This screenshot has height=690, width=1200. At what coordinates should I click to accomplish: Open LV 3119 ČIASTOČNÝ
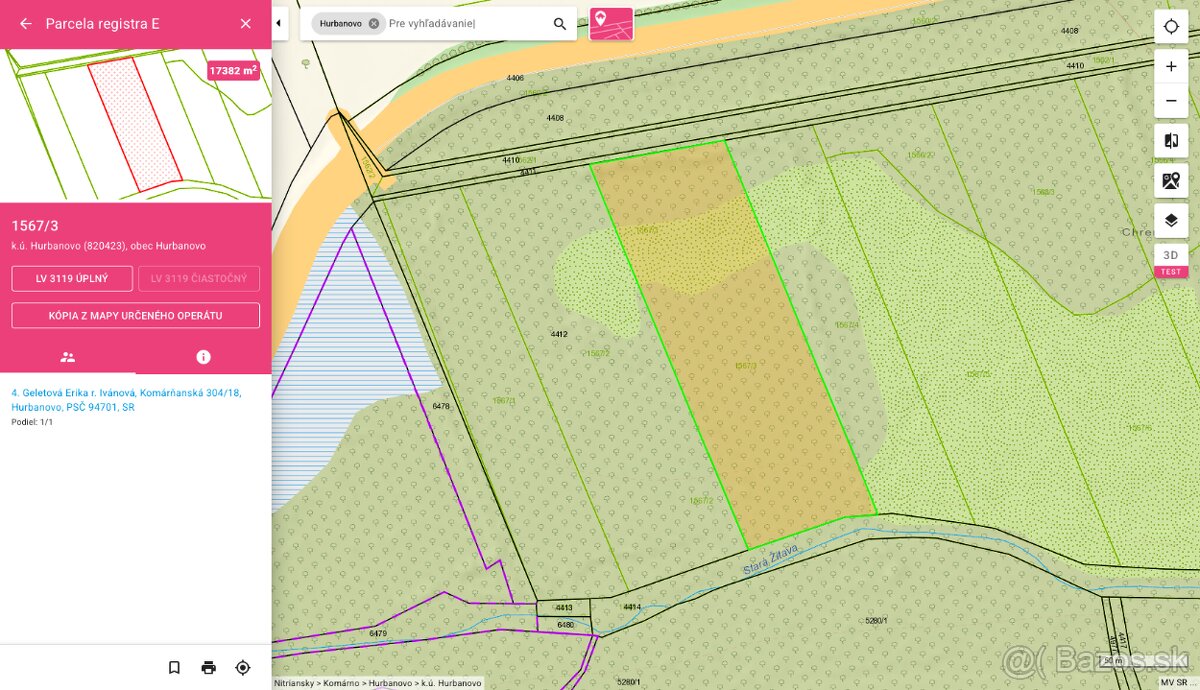[x=199, y=278]
